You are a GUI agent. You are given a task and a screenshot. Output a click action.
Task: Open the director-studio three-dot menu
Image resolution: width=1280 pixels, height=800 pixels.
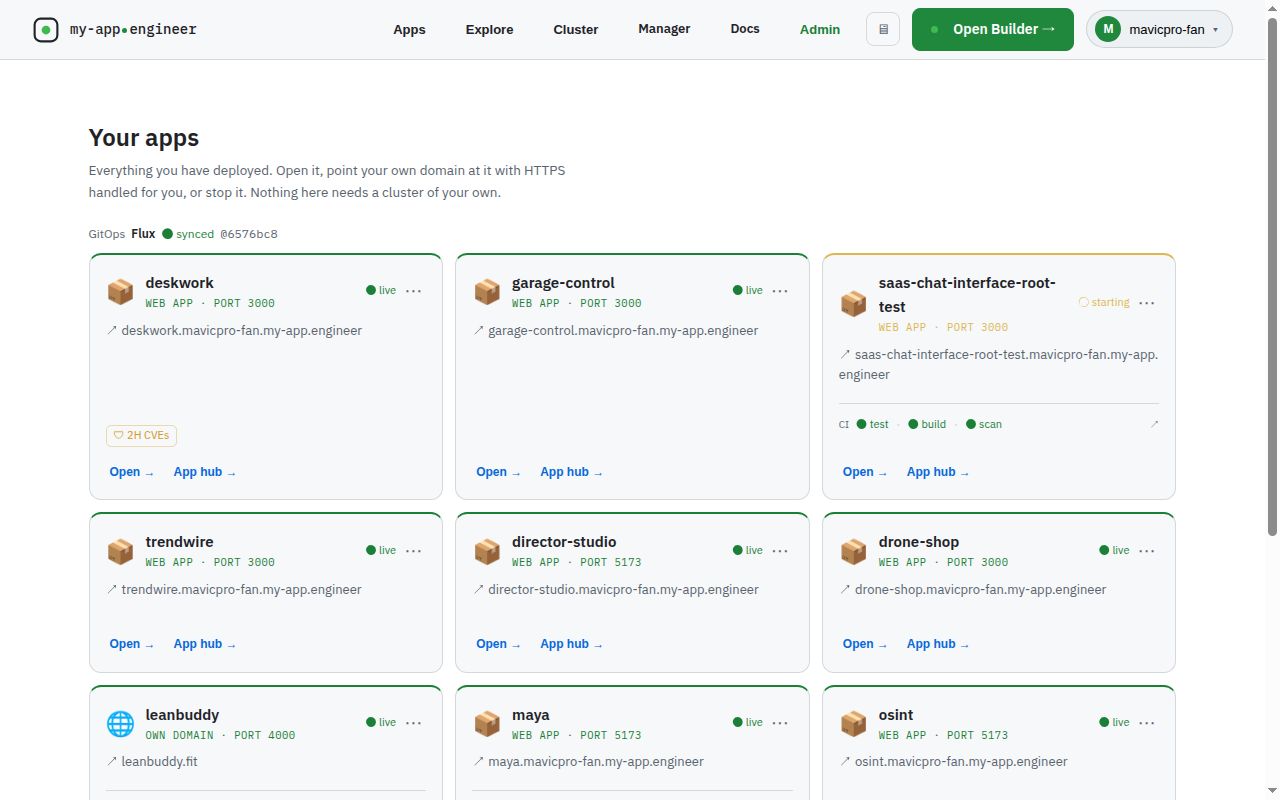point(780,551)
